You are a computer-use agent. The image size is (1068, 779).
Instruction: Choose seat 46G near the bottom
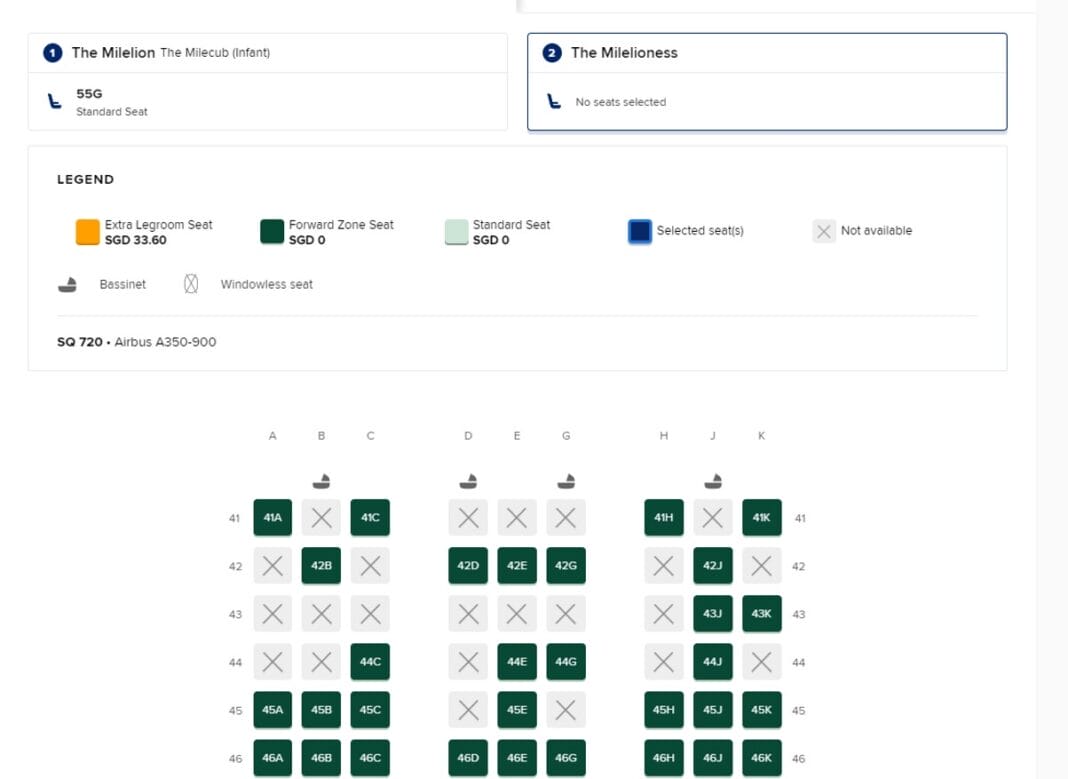point(566,757)
